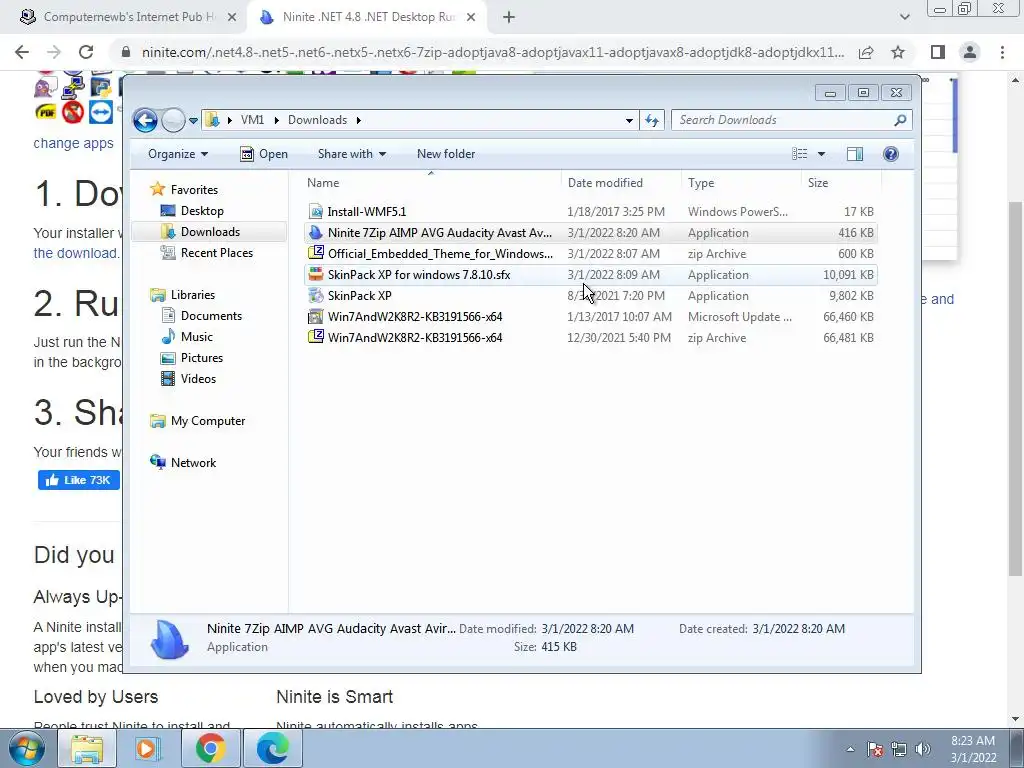Open Recent Places in navigation pane
This screenshot has height=768, width=1024.
pyautogui.click(x=216, y=253)
